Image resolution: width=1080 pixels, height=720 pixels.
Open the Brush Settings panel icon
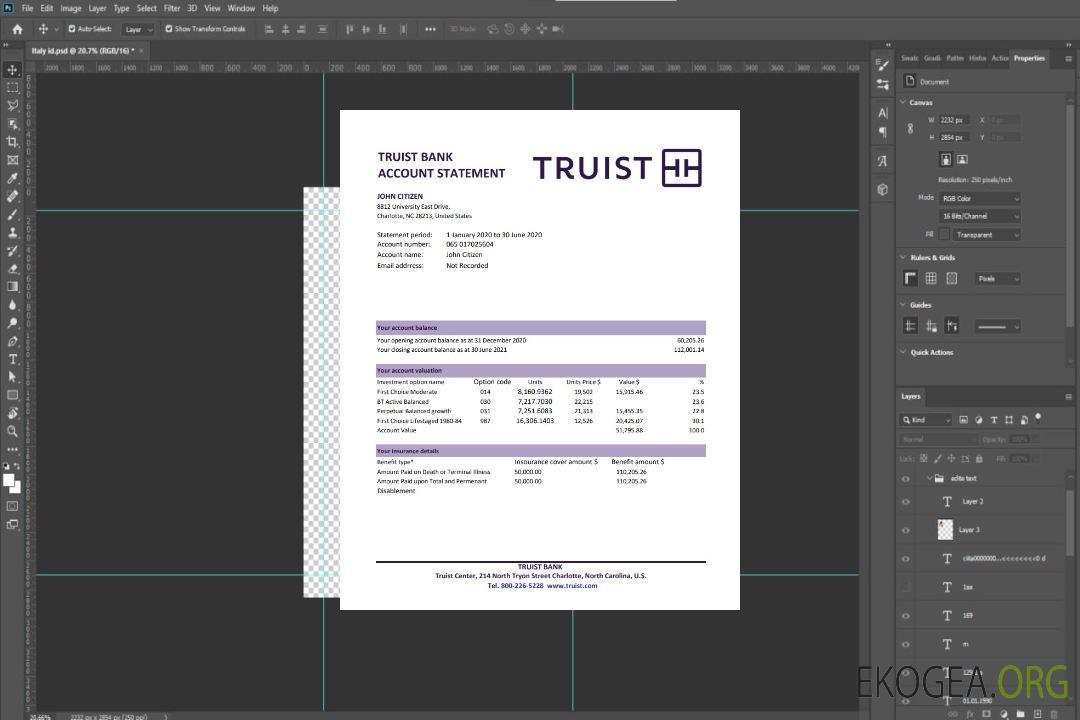[x=882, y=65]
